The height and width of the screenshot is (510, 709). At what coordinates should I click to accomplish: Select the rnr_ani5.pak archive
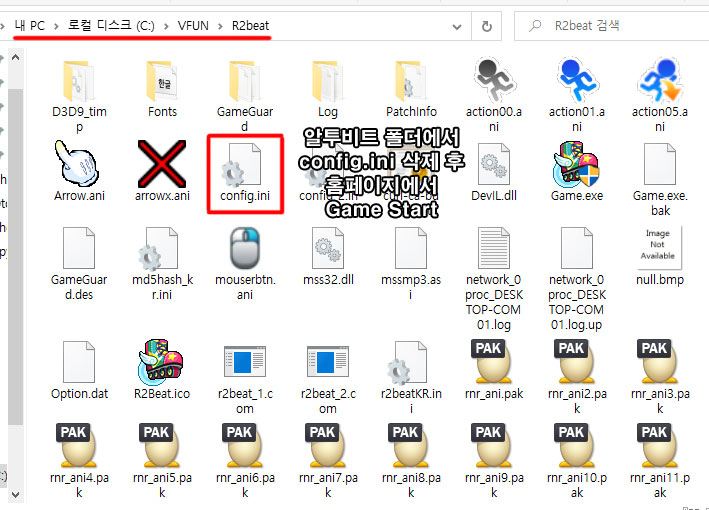coord(162,461)
